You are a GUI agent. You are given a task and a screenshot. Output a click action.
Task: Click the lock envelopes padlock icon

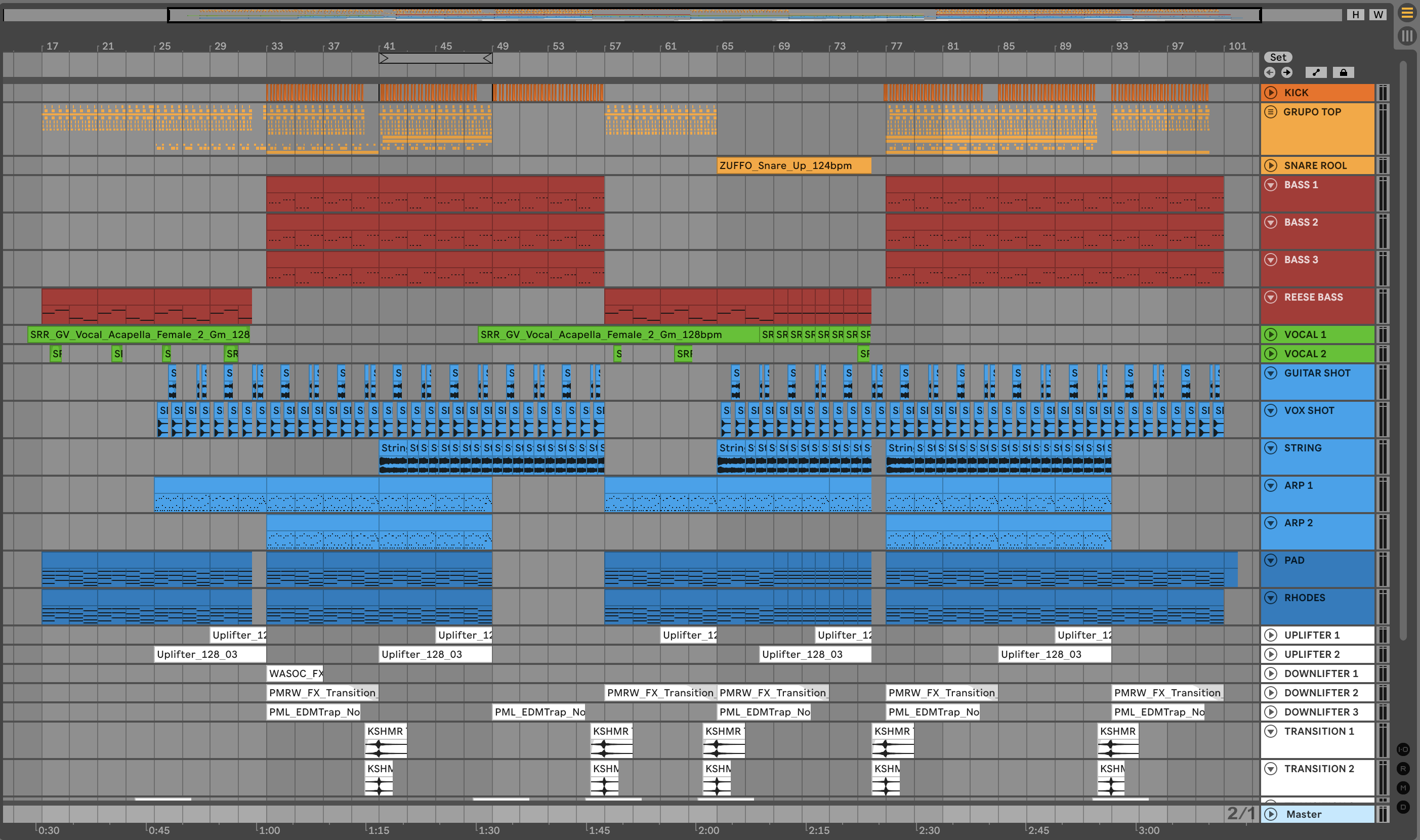[x=1343, y=72]
